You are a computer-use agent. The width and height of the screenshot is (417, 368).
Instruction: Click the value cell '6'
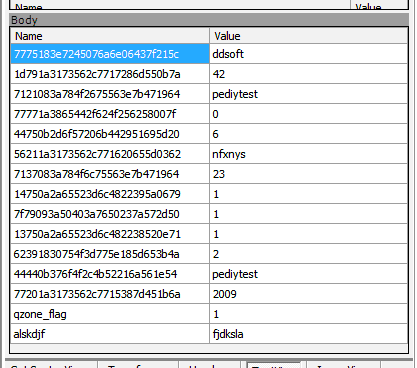(309, 134)
